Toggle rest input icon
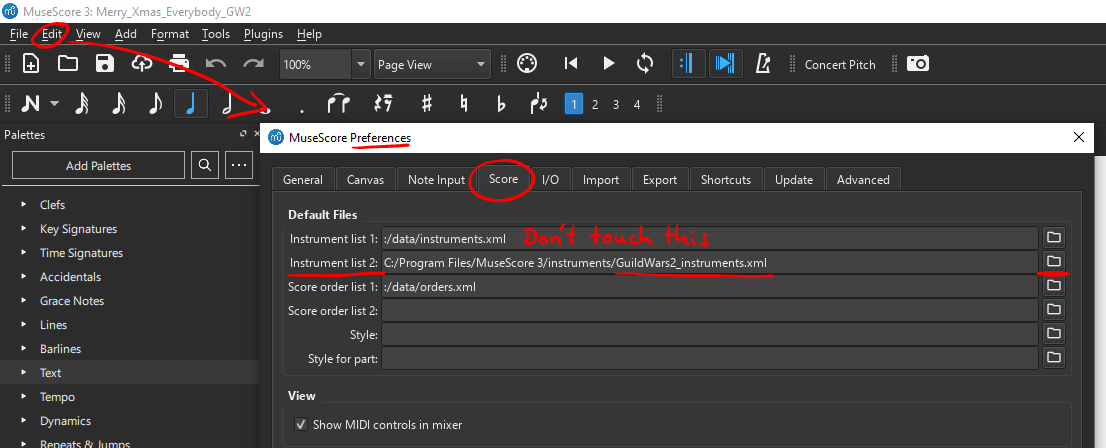The height and width of the screenshot is (448, 1106). tap(382, 104)
